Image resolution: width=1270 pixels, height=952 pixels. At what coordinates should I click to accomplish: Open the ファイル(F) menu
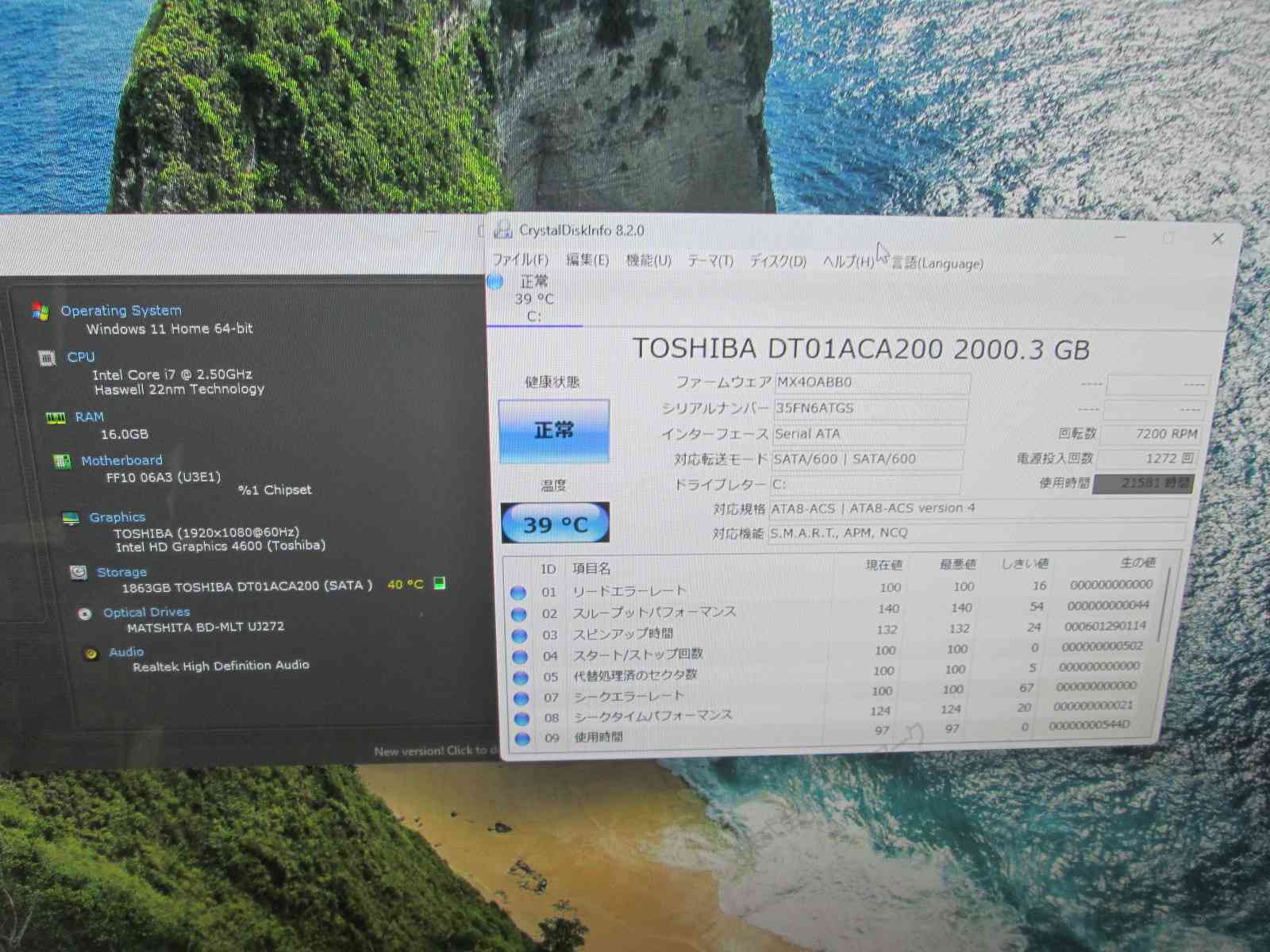point(520,260)
